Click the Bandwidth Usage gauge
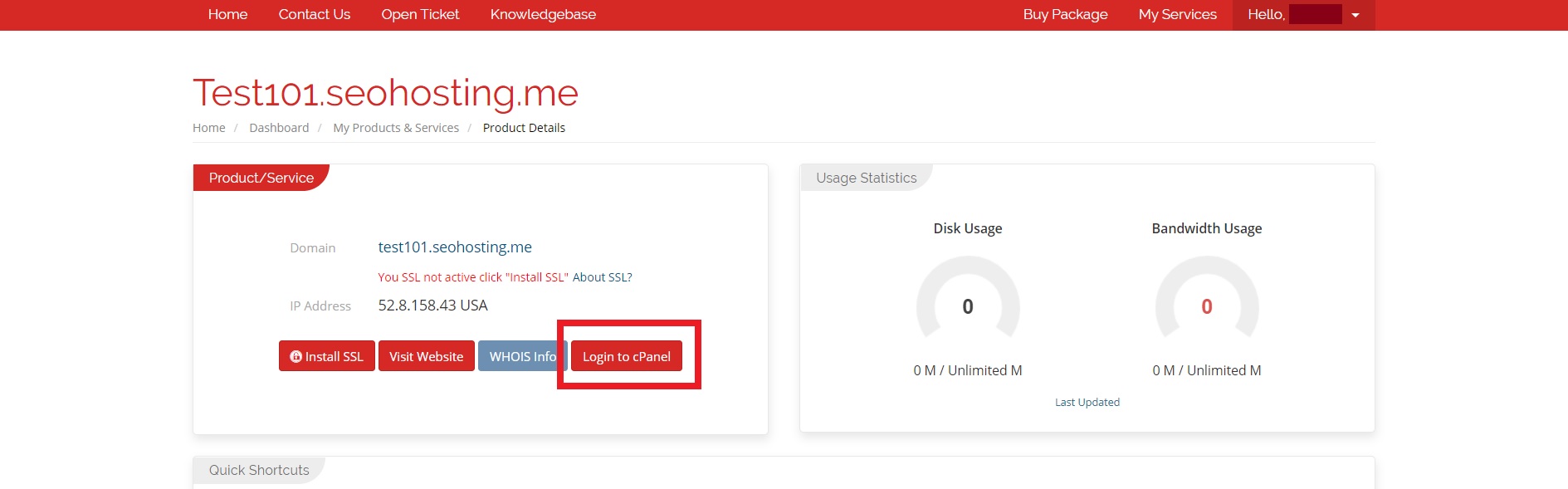Image resolution: width=1568 pixels, height=489 pixels. 1207,299
